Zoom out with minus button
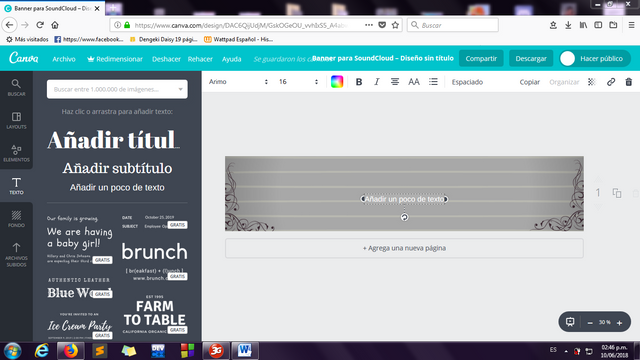Viewport: 640px width, 360px height. pos(590,323)
